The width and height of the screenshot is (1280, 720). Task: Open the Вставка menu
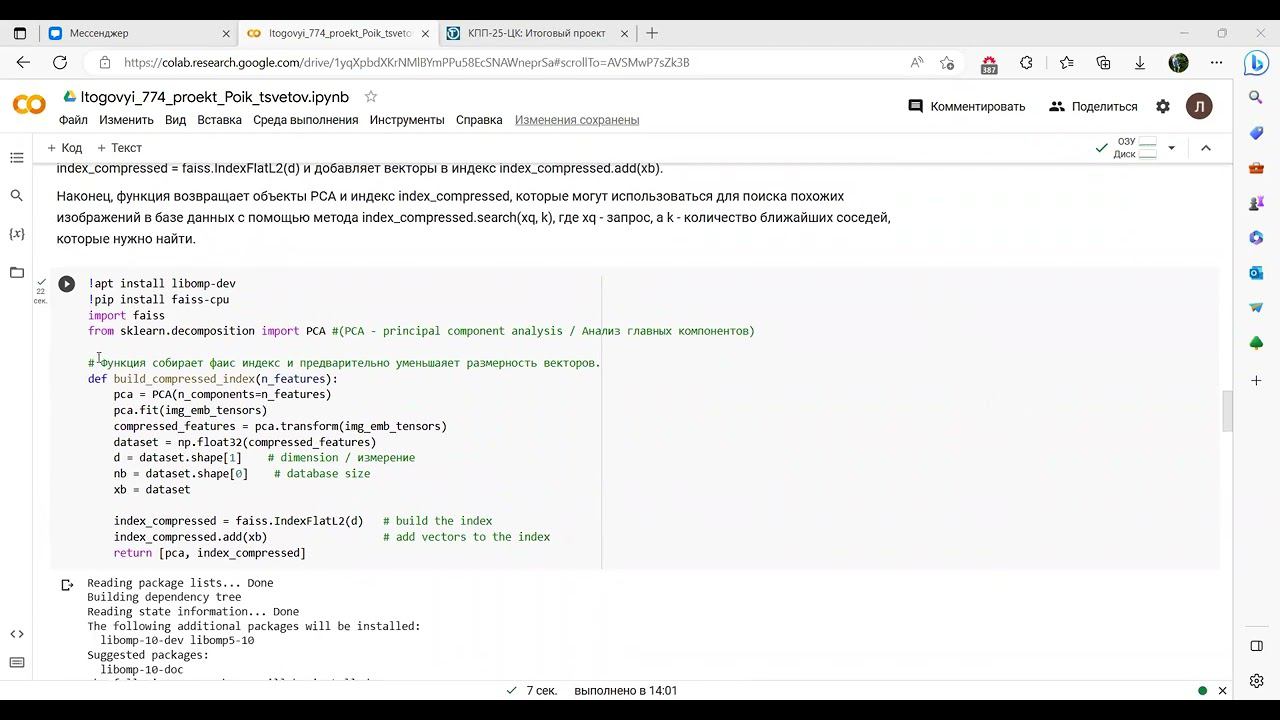219,120
